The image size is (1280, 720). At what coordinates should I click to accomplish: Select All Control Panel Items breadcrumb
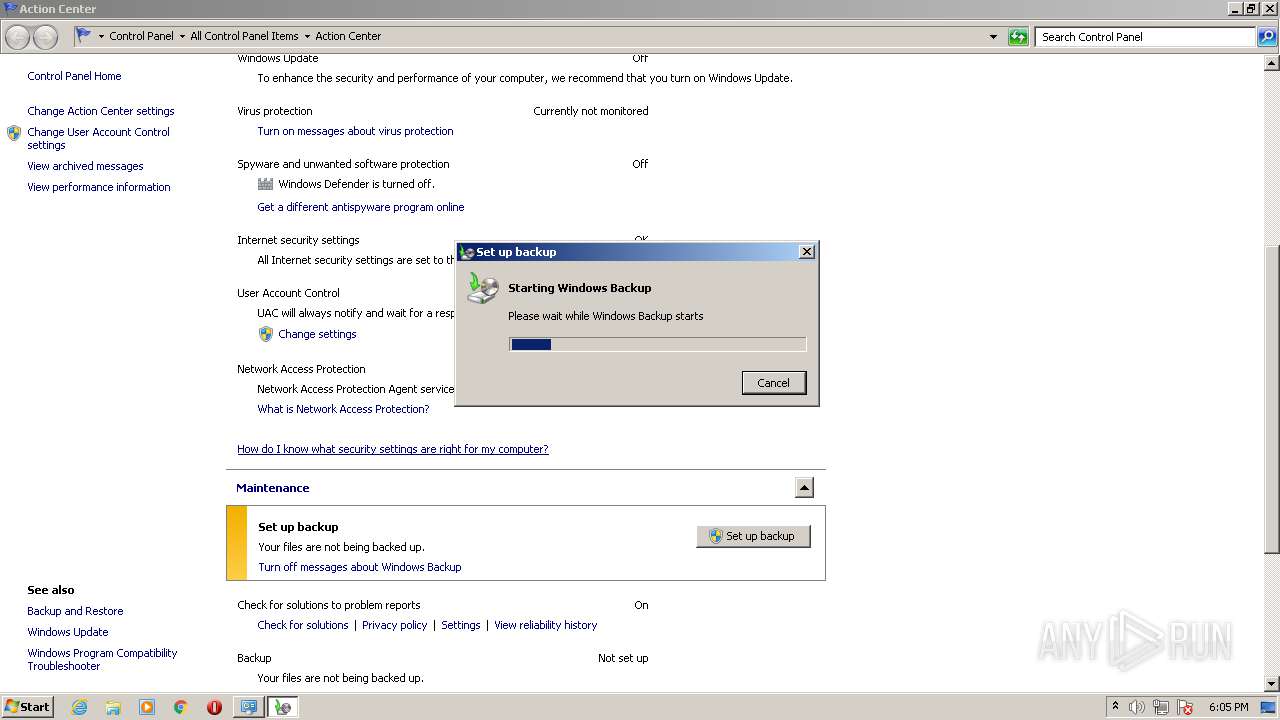coord(244,36)
